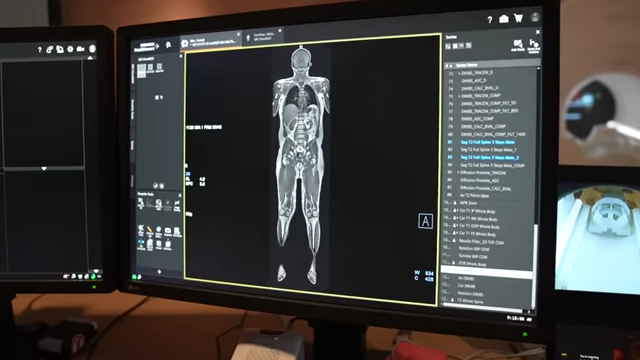Select series Sag T2 Full Spine 3 Steps Male_1
640x360 pixels.
coord(490,150)
